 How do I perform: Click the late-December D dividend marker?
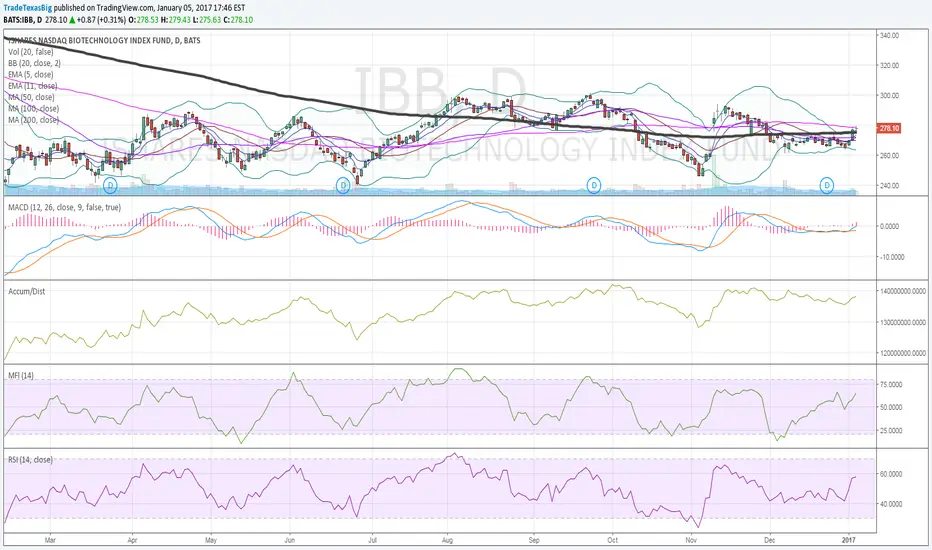click(827, 186)
